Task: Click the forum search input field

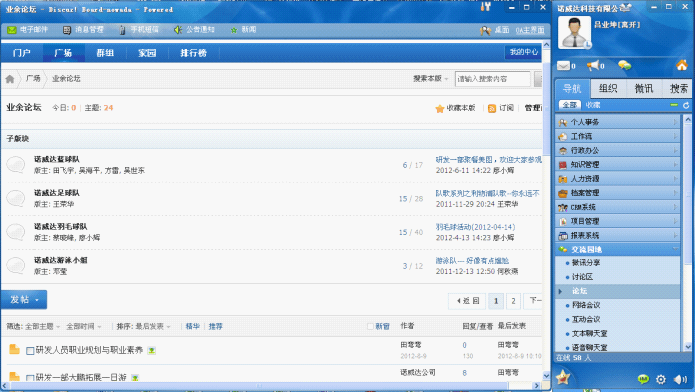Action: pos(492,79)
